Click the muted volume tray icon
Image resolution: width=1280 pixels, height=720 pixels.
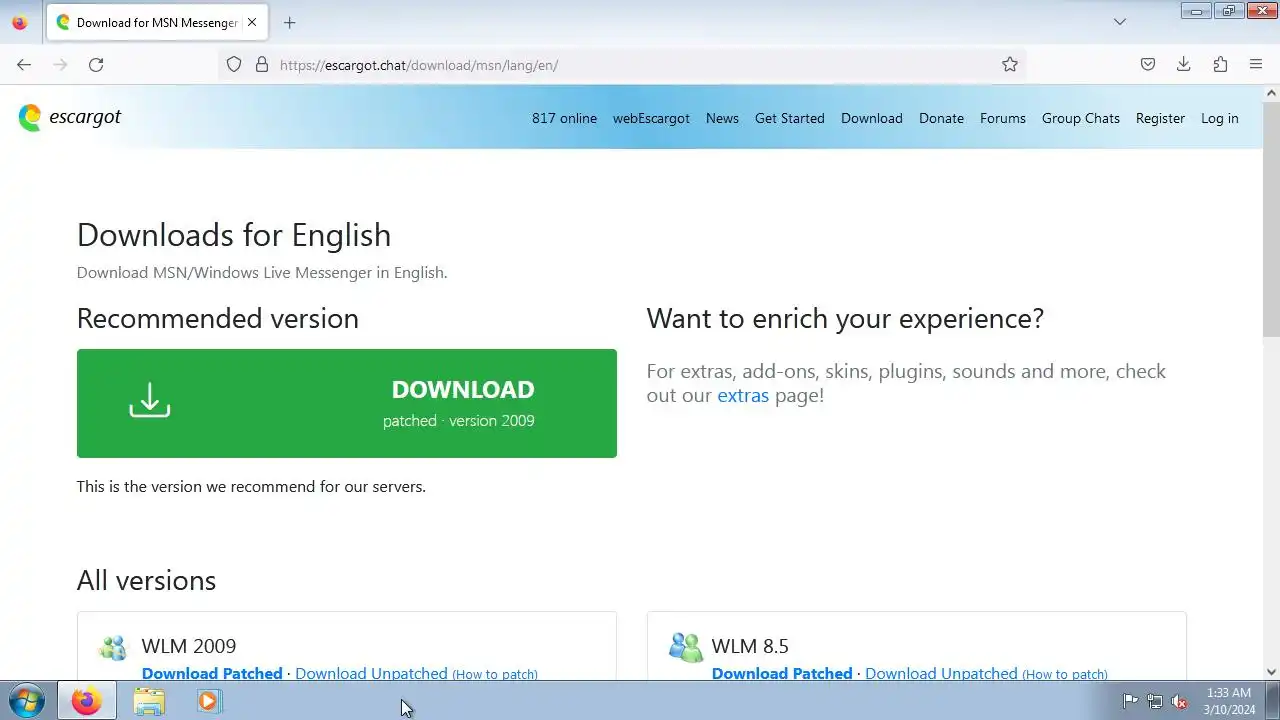pos(1180,701)
